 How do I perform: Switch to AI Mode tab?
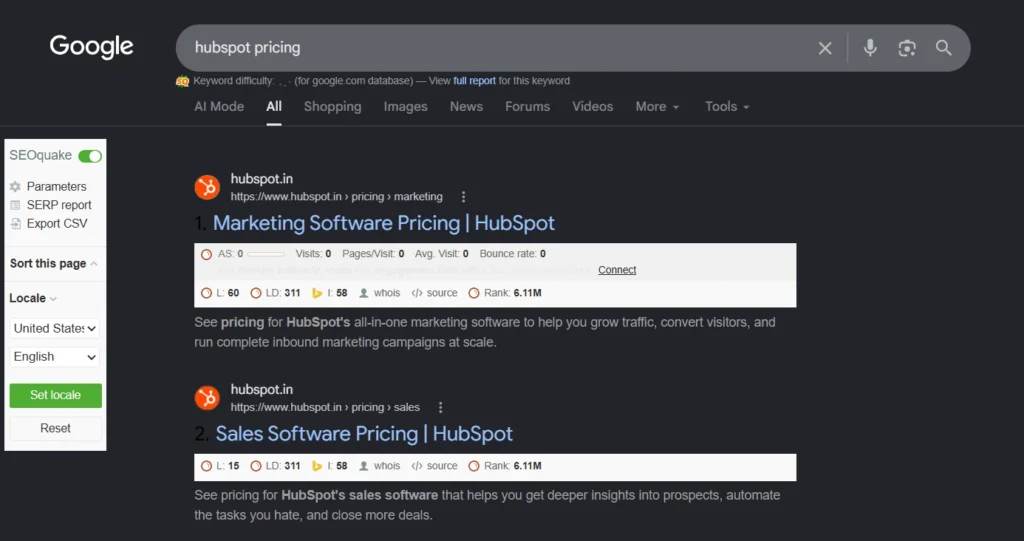(x=219, y=107)
